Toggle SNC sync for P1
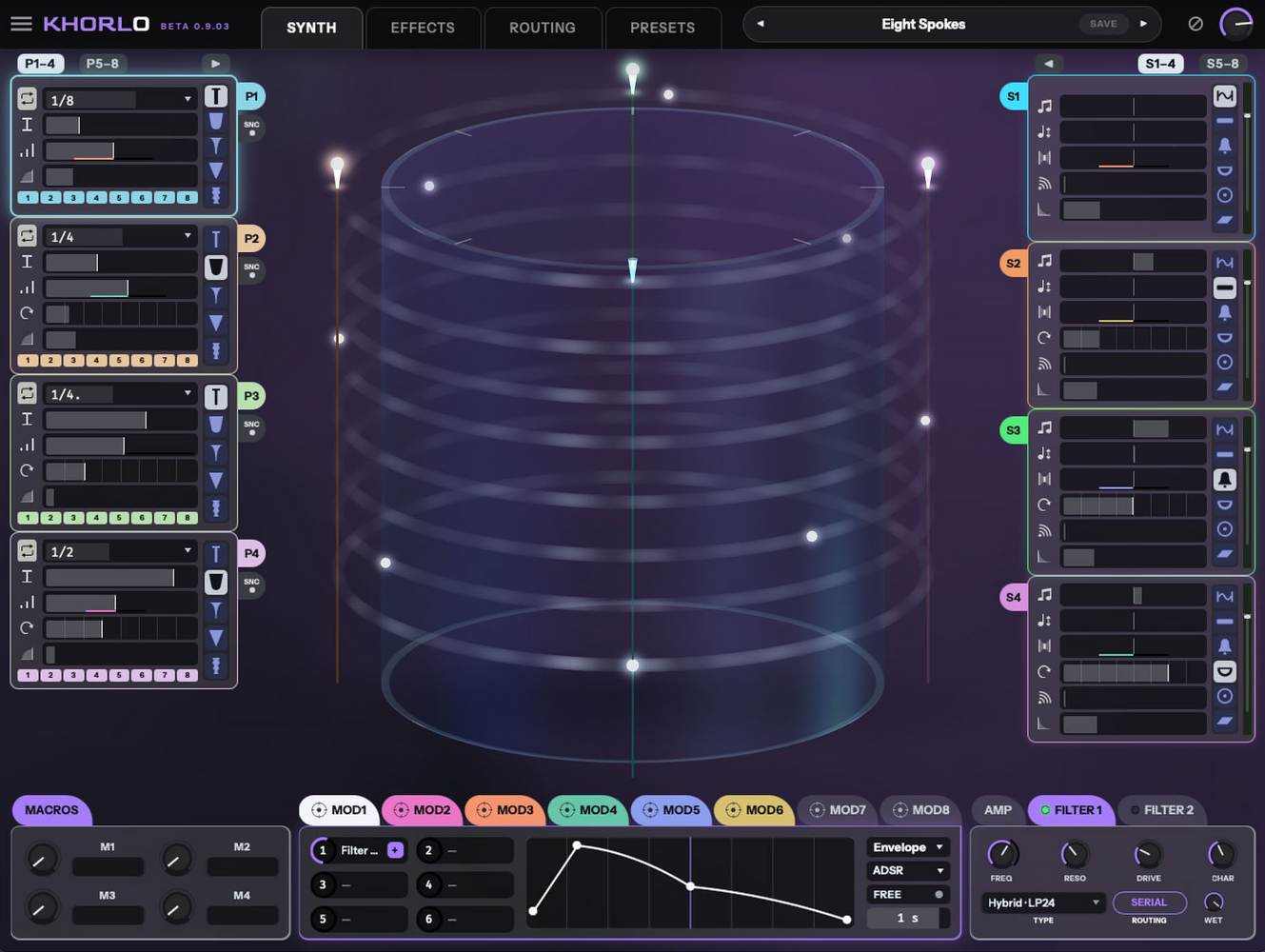Screen dimensions: 1265x952 [251, 128]
